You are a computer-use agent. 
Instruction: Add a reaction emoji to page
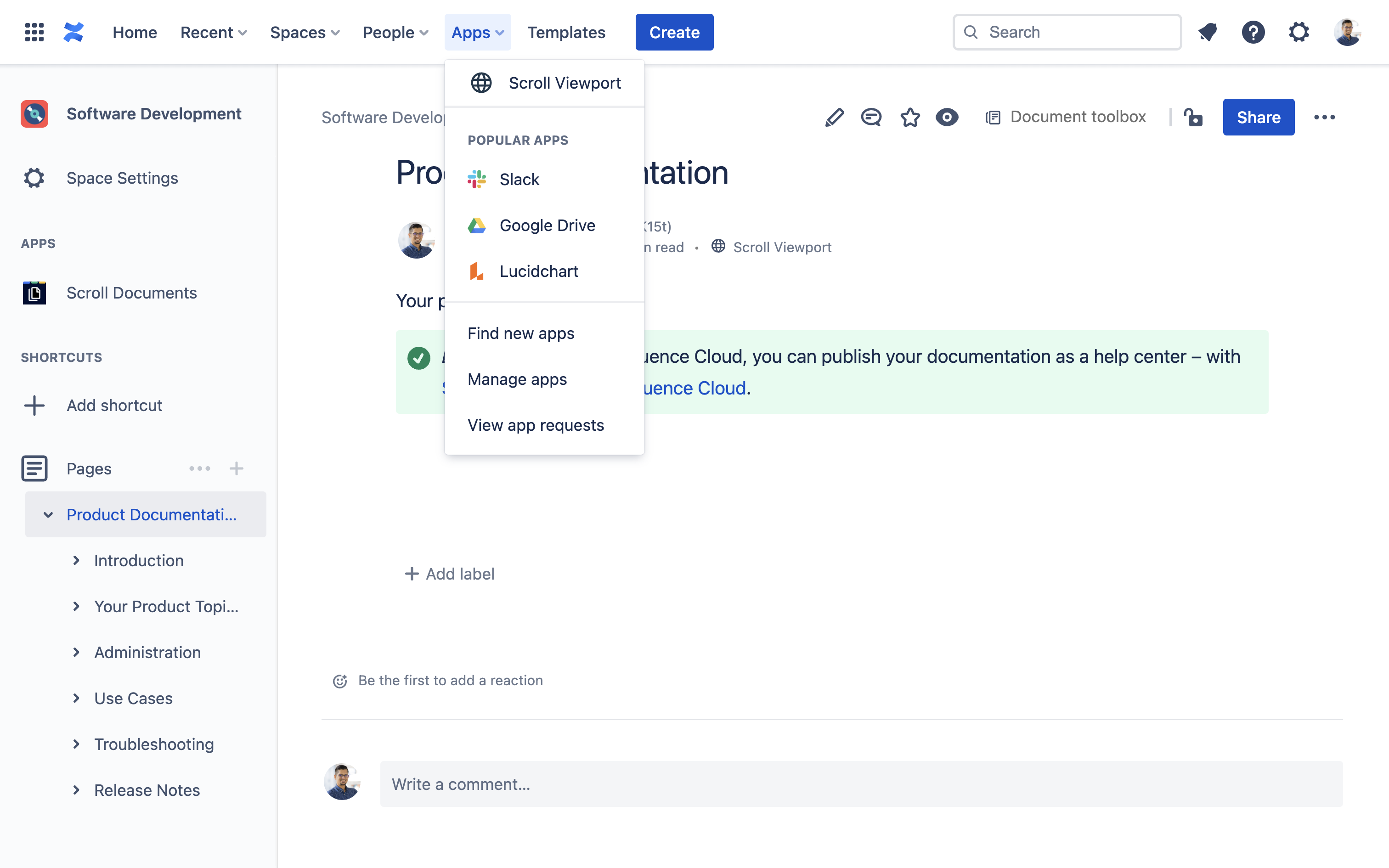point(340,681)
